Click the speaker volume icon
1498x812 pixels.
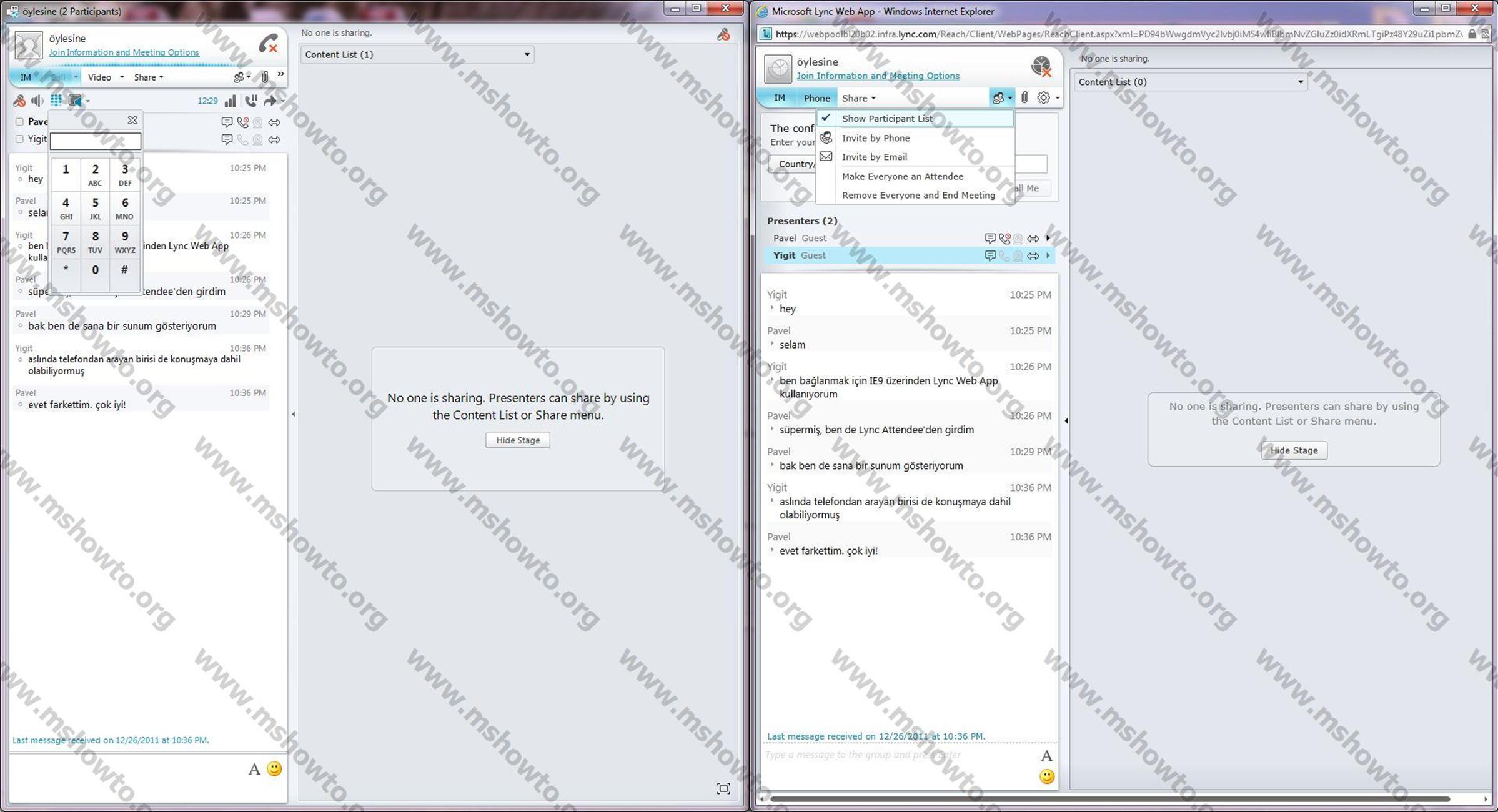tap(37, 101)
